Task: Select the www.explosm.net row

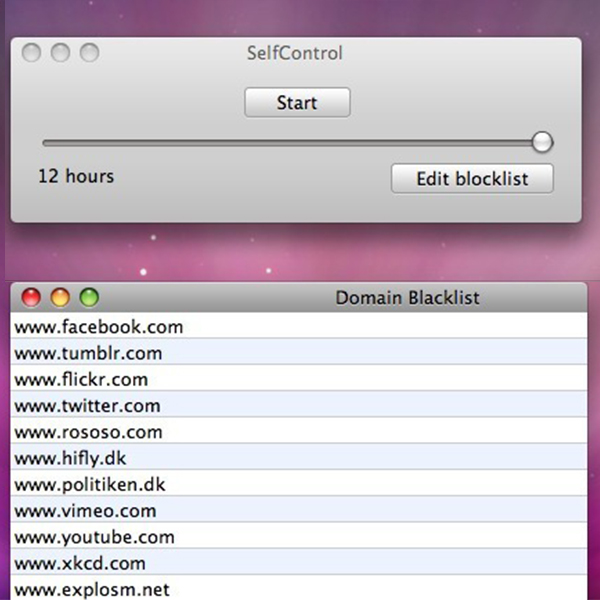Action: click(x=299, y=588)
